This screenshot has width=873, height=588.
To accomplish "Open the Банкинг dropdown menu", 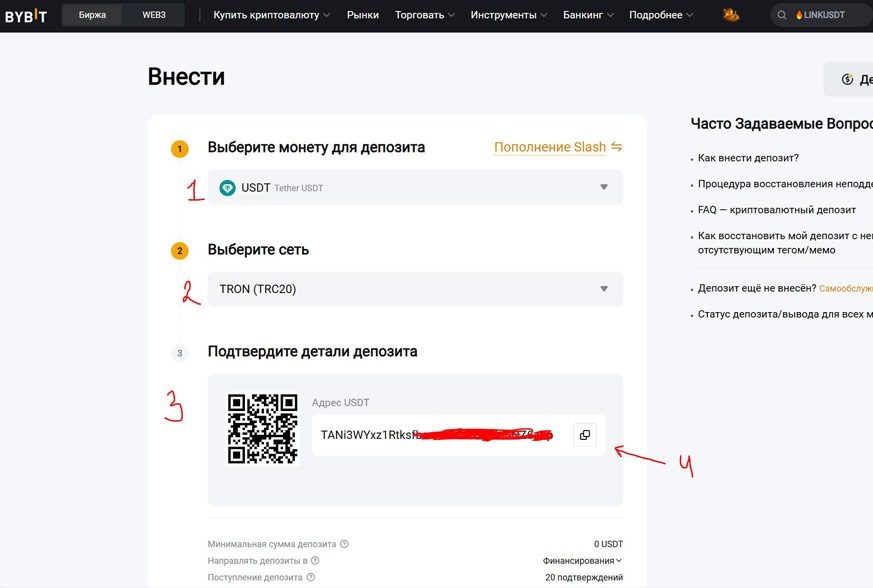I will 588,15.
